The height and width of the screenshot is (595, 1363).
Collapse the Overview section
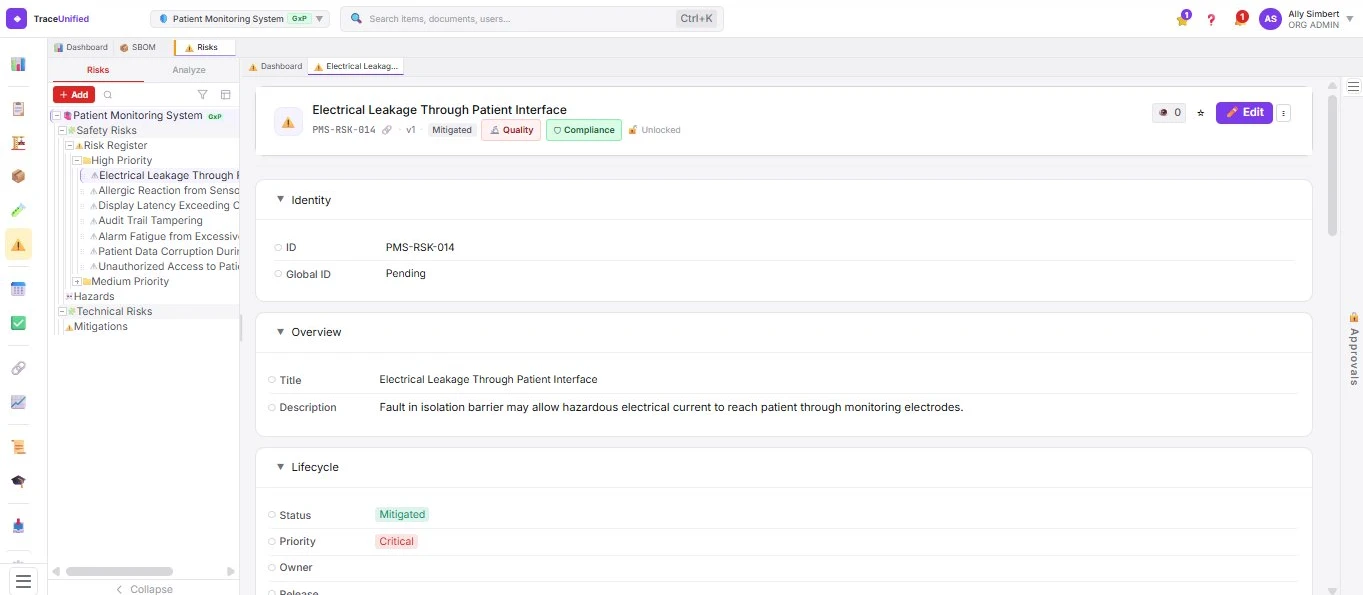click(281, 332)
